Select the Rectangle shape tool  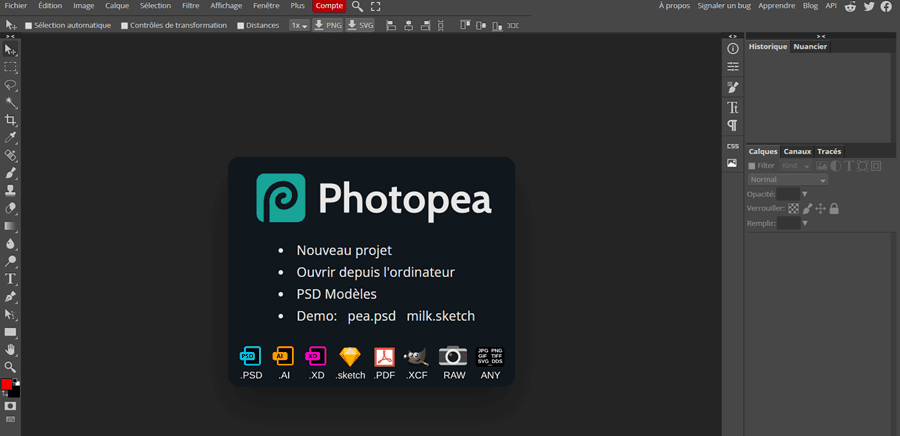pyautogui.click(x=10, y=332)
